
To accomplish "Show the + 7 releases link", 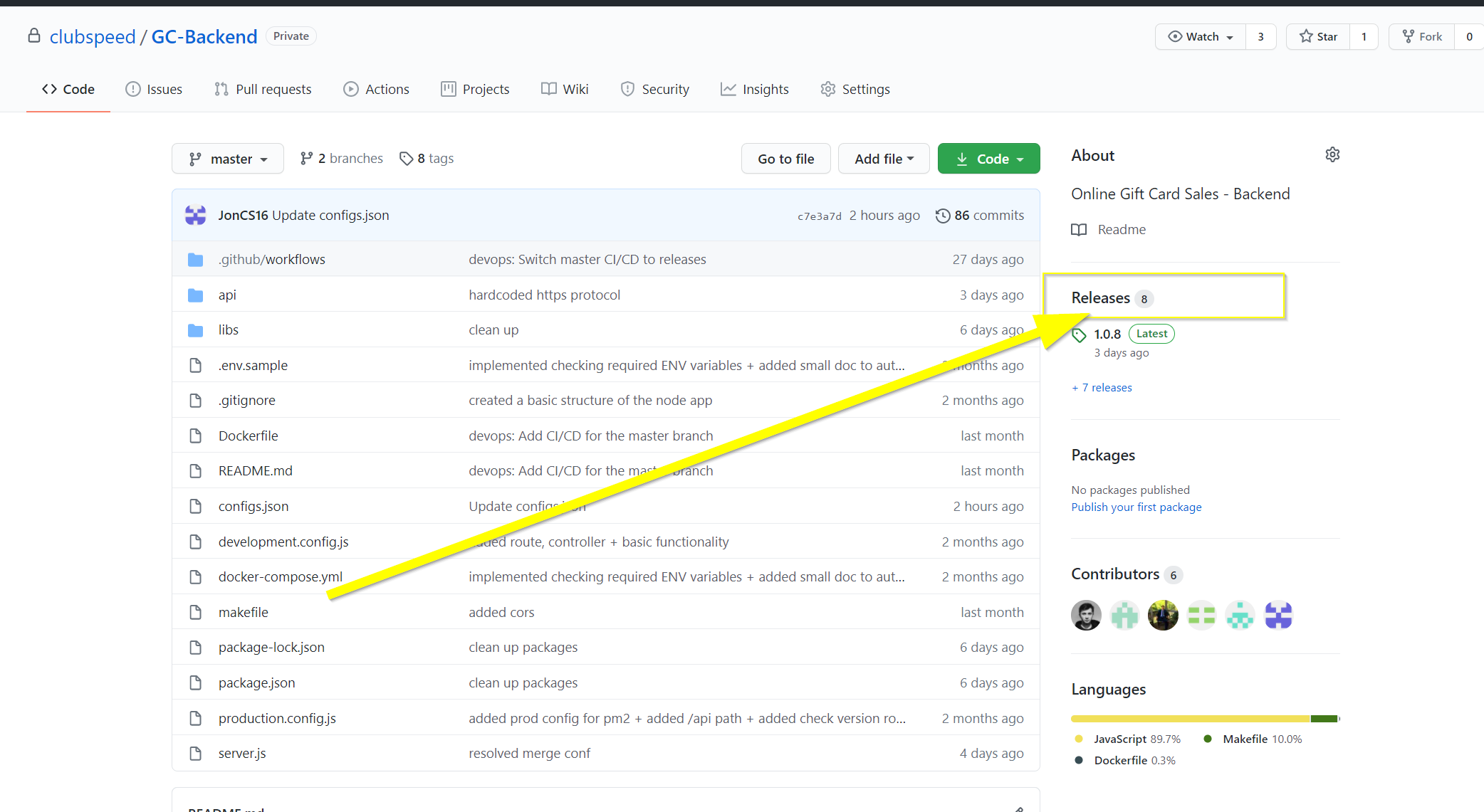I will tap(1102, 388).
